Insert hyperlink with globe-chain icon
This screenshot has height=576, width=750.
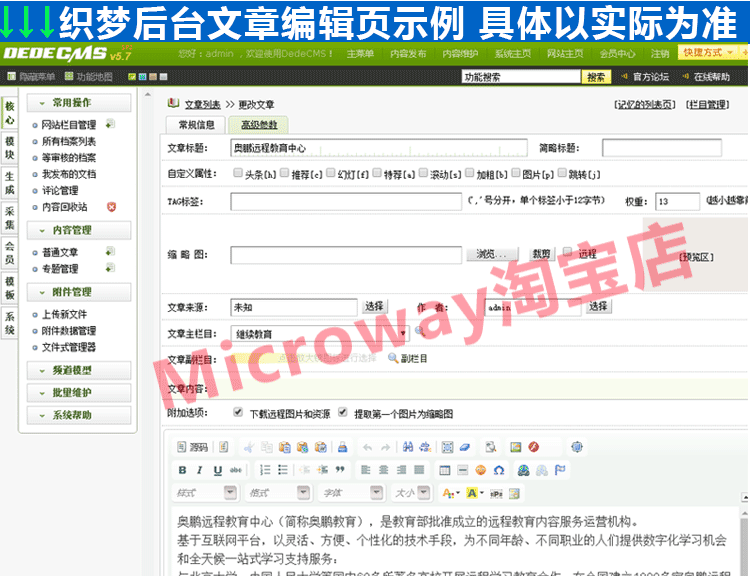(x=524, y=470)
